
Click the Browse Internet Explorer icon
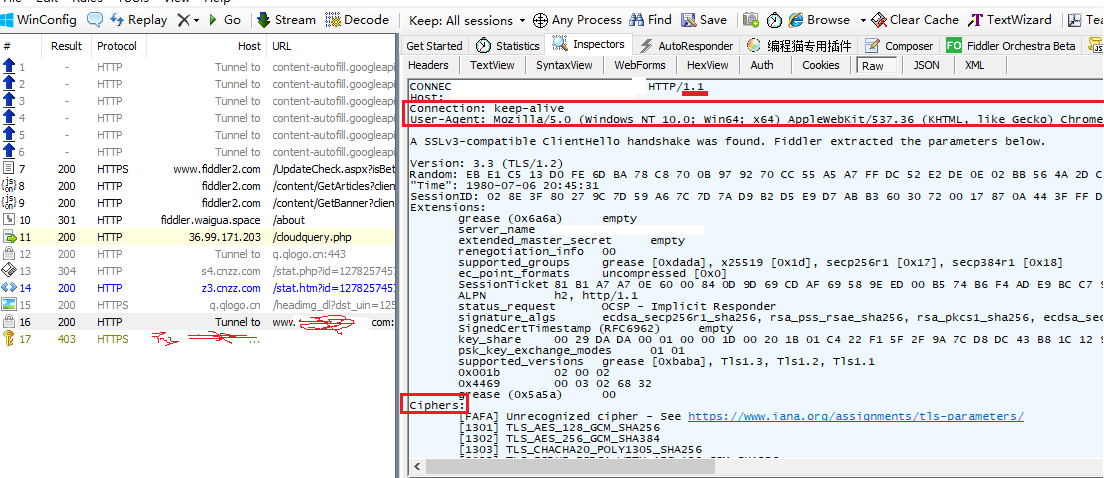(x=796, y=20)
